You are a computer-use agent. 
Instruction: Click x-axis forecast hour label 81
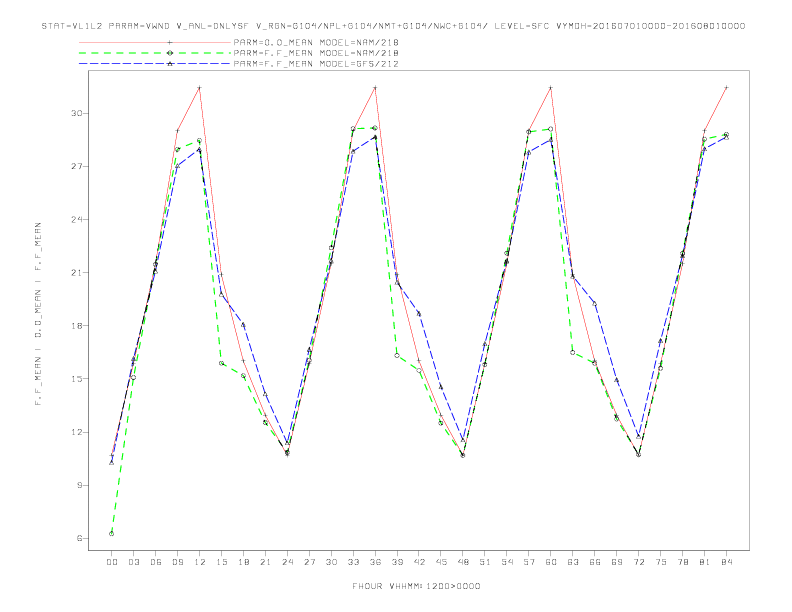pos(705,562)
